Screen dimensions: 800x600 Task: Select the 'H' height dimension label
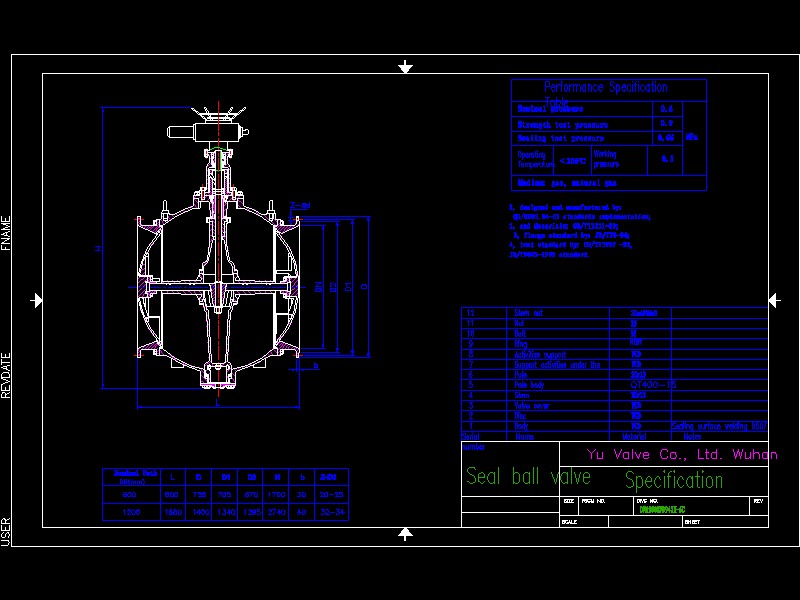[98, 248]
